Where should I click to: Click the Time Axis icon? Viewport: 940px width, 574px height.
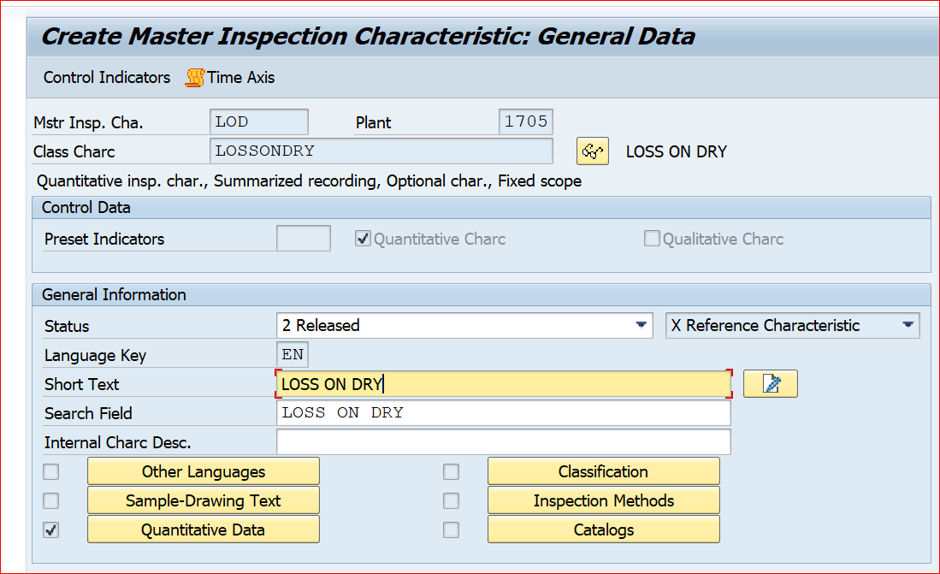point(195,77)
